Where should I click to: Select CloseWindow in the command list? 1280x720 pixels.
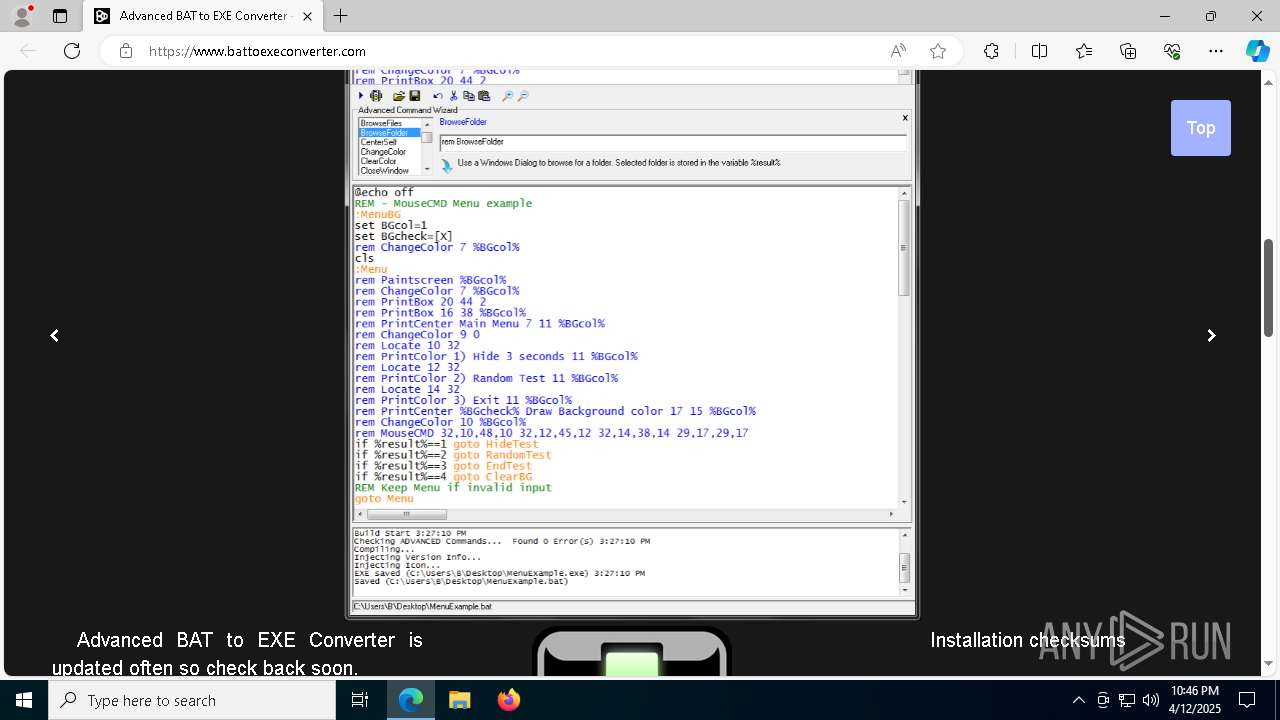point(384,171)
